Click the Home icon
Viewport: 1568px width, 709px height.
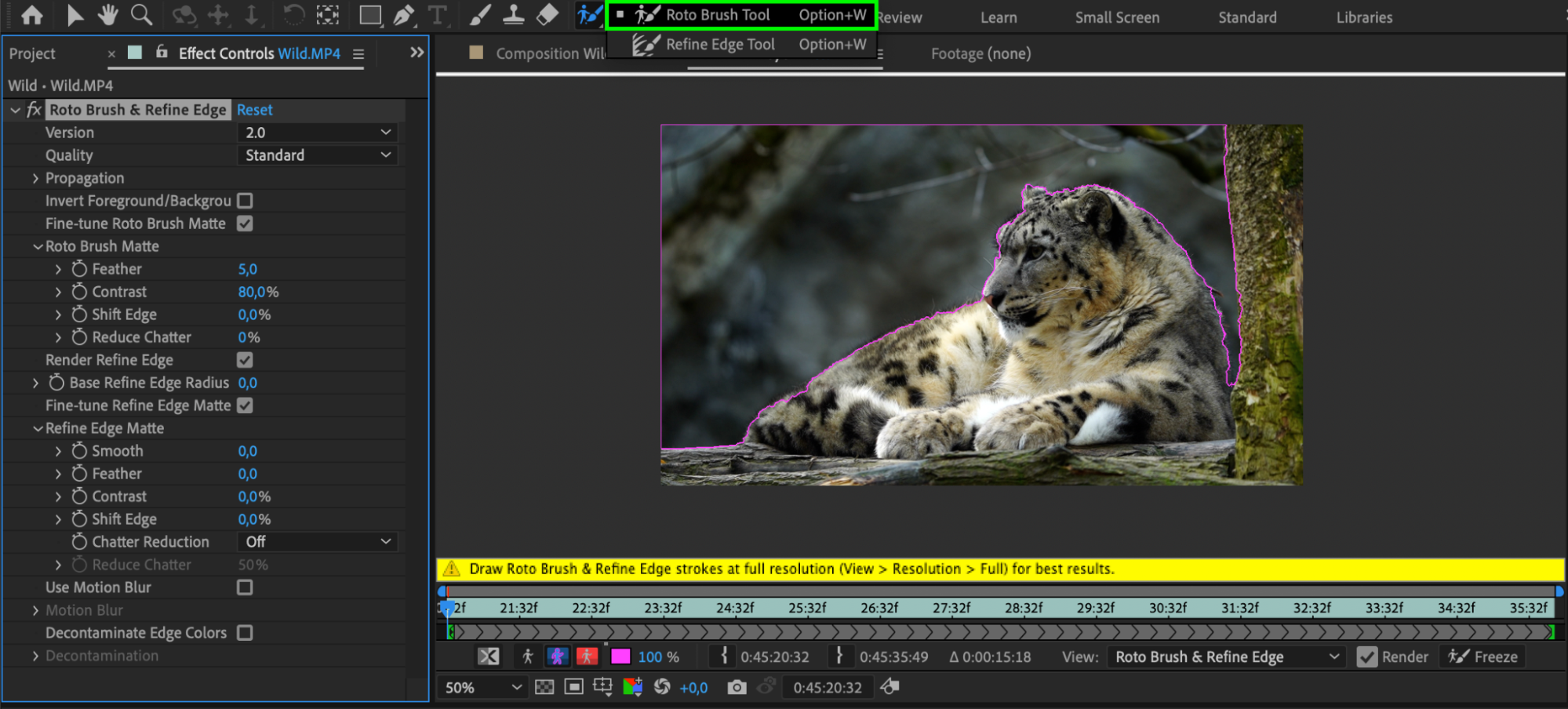pos(32,15)
